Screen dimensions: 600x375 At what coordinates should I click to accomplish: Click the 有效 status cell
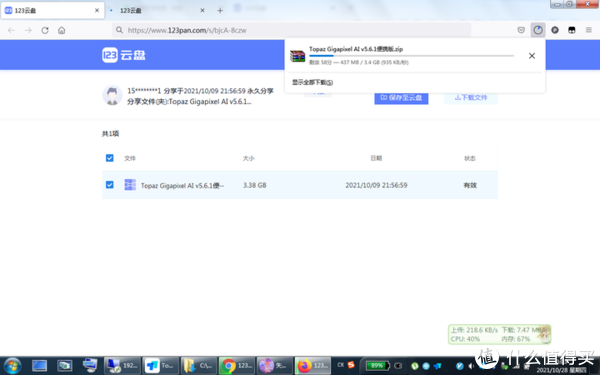470,185
